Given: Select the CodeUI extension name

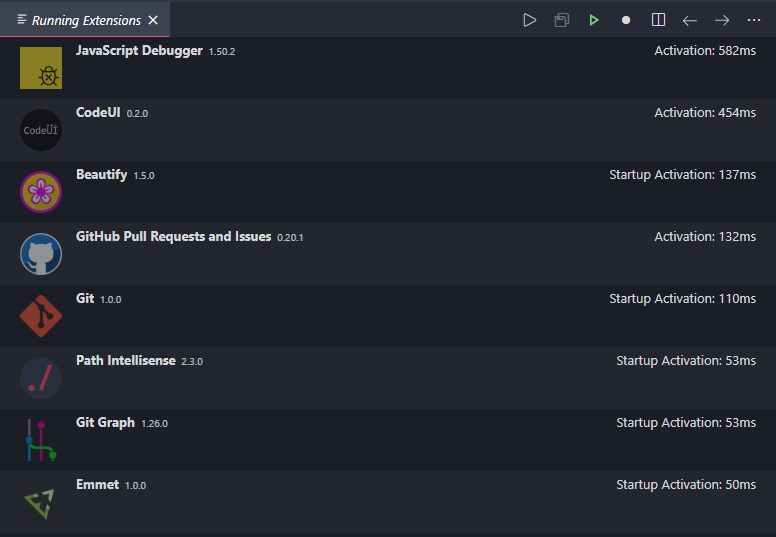Looking at the screenshot, I should 98,113.
